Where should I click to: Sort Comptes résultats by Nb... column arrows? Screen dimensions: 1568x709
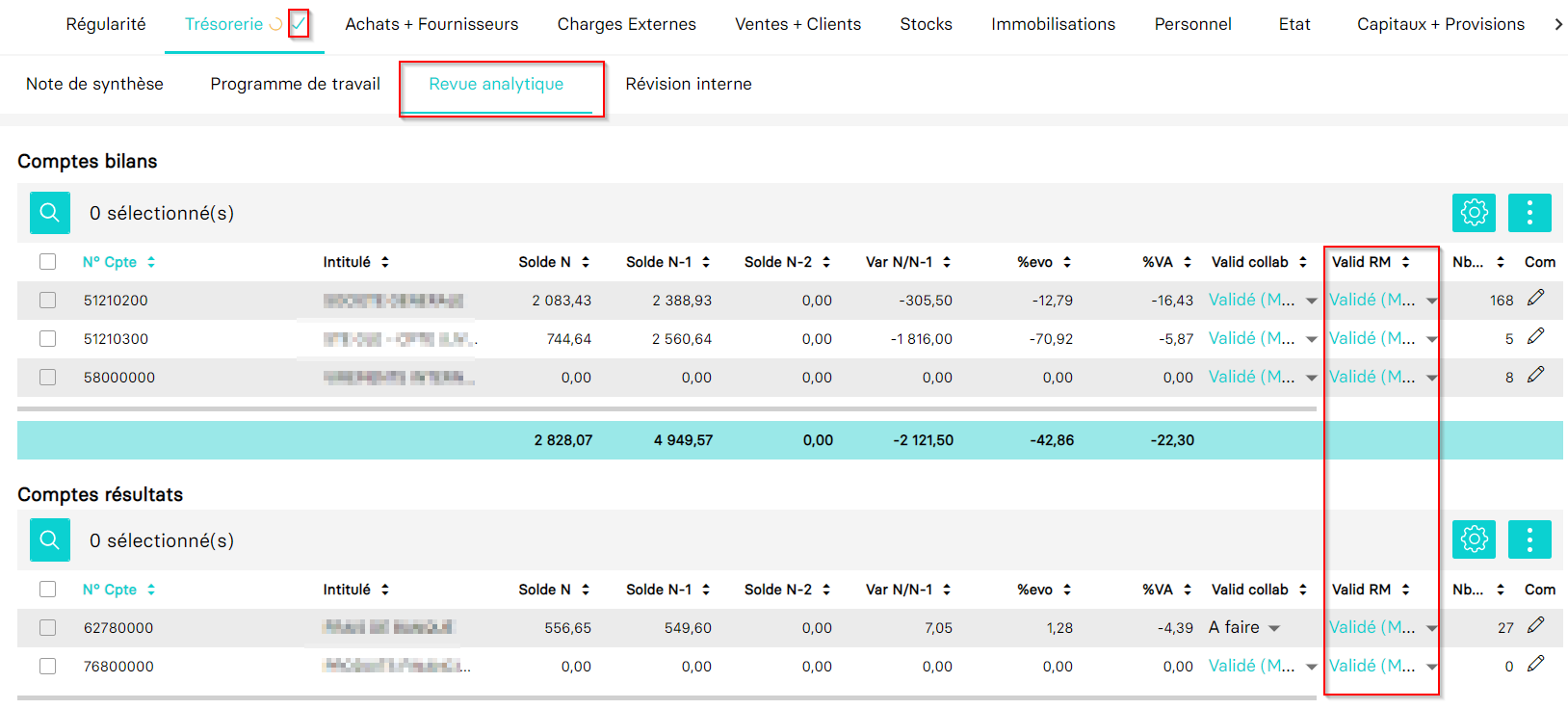[1501, 590]
